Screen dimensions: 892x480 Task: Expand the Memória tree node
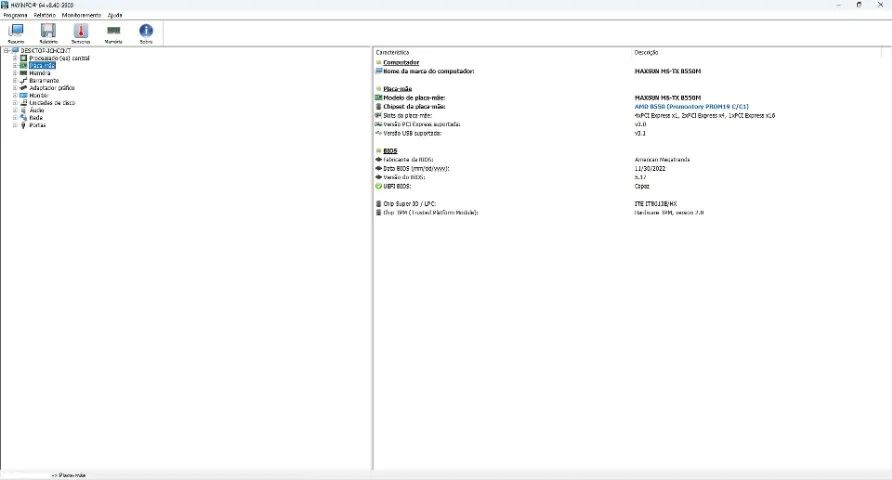point(15,73)
